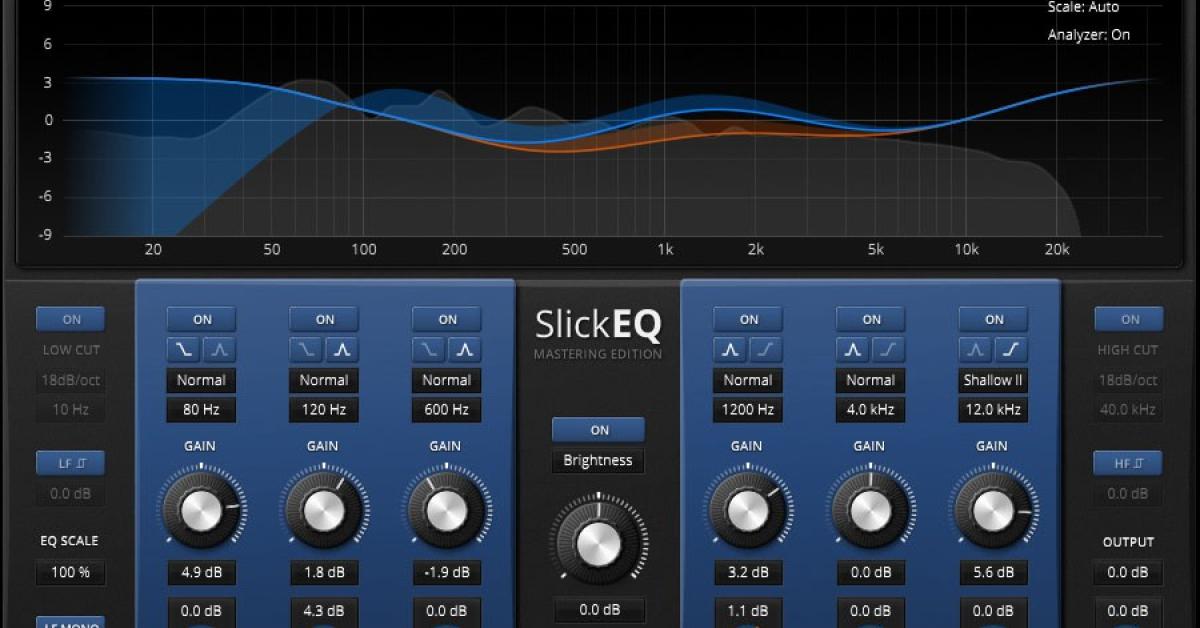Select bell shape for 80 Hz band
1200x628 pixels.
(x=220, y=350)
